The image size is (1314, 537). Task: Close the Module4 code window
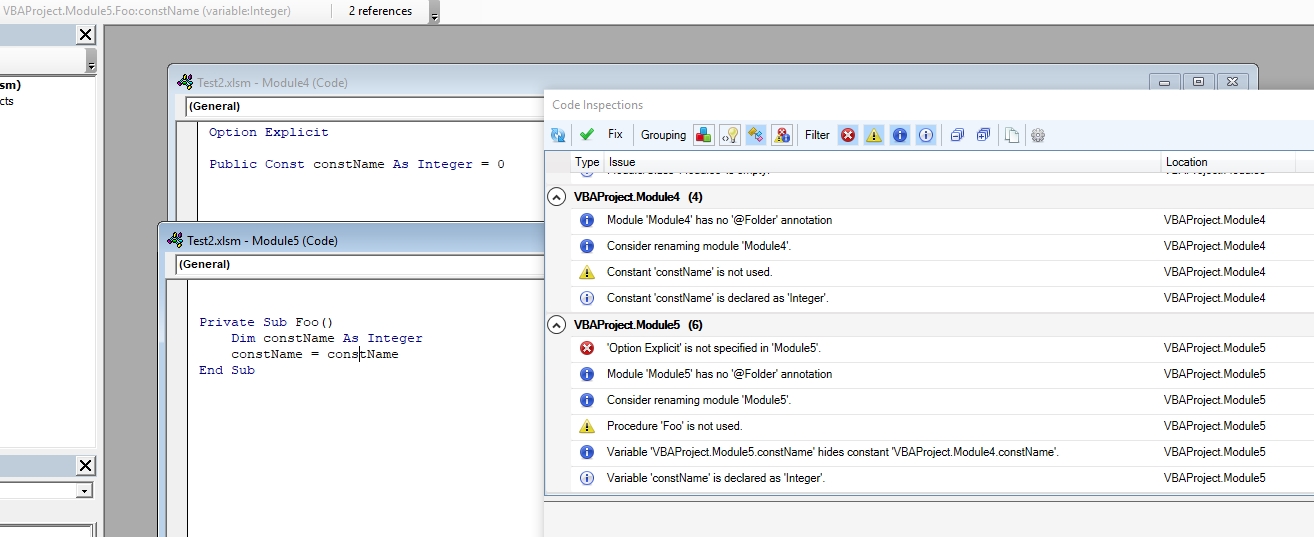(1233, 82)
